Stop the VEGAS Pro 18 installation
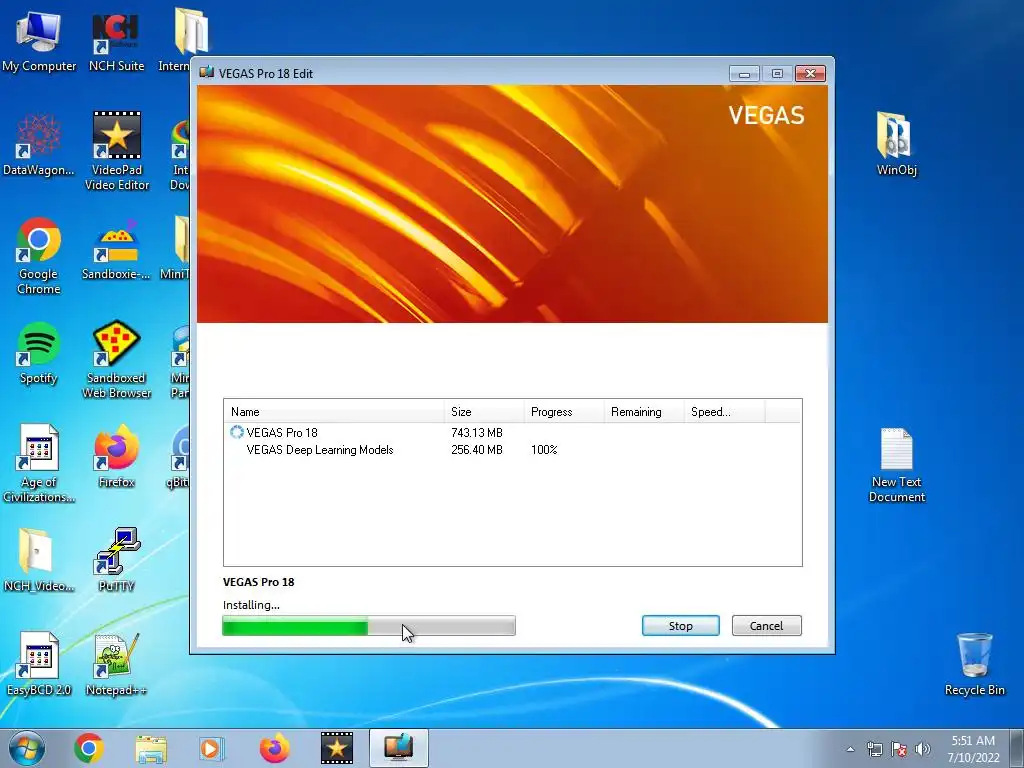Image resolution: width=1024 pixels, height=768 pixels. click(x=680, y=626)
